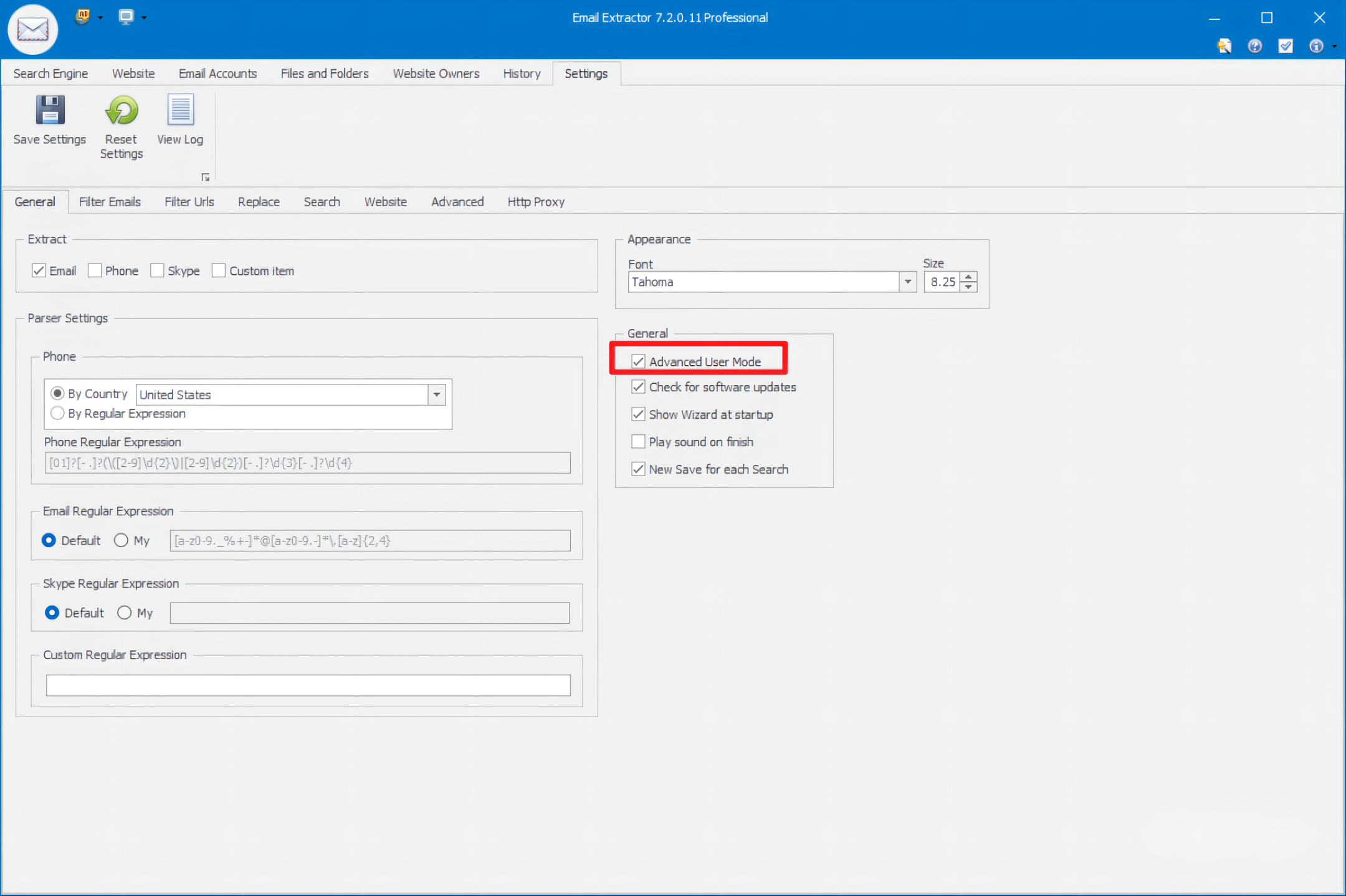Open the Filter Emails settings tab

coord(110,202)
